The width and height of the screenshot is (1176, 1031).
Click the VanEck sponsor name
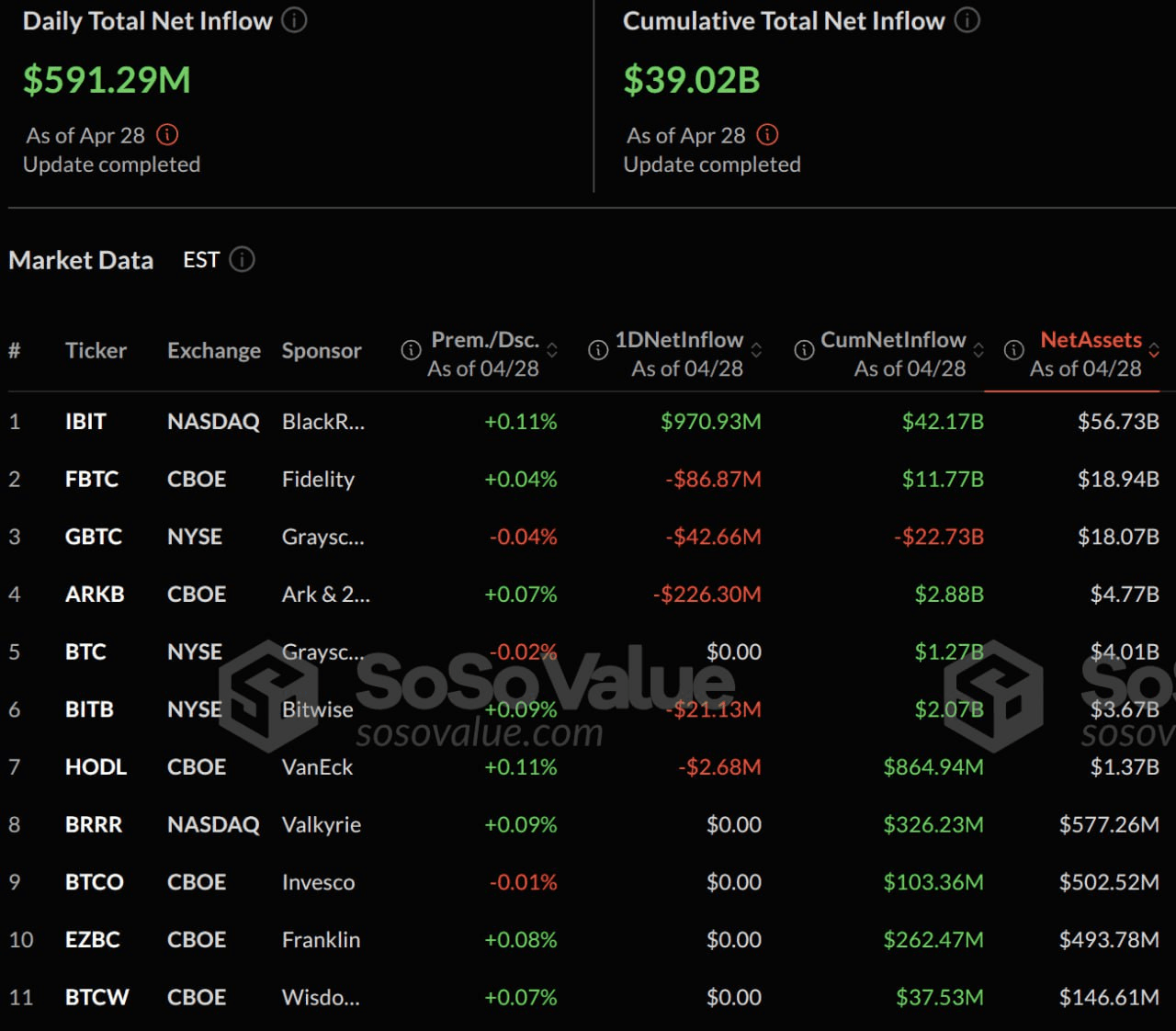coord(317,767)
